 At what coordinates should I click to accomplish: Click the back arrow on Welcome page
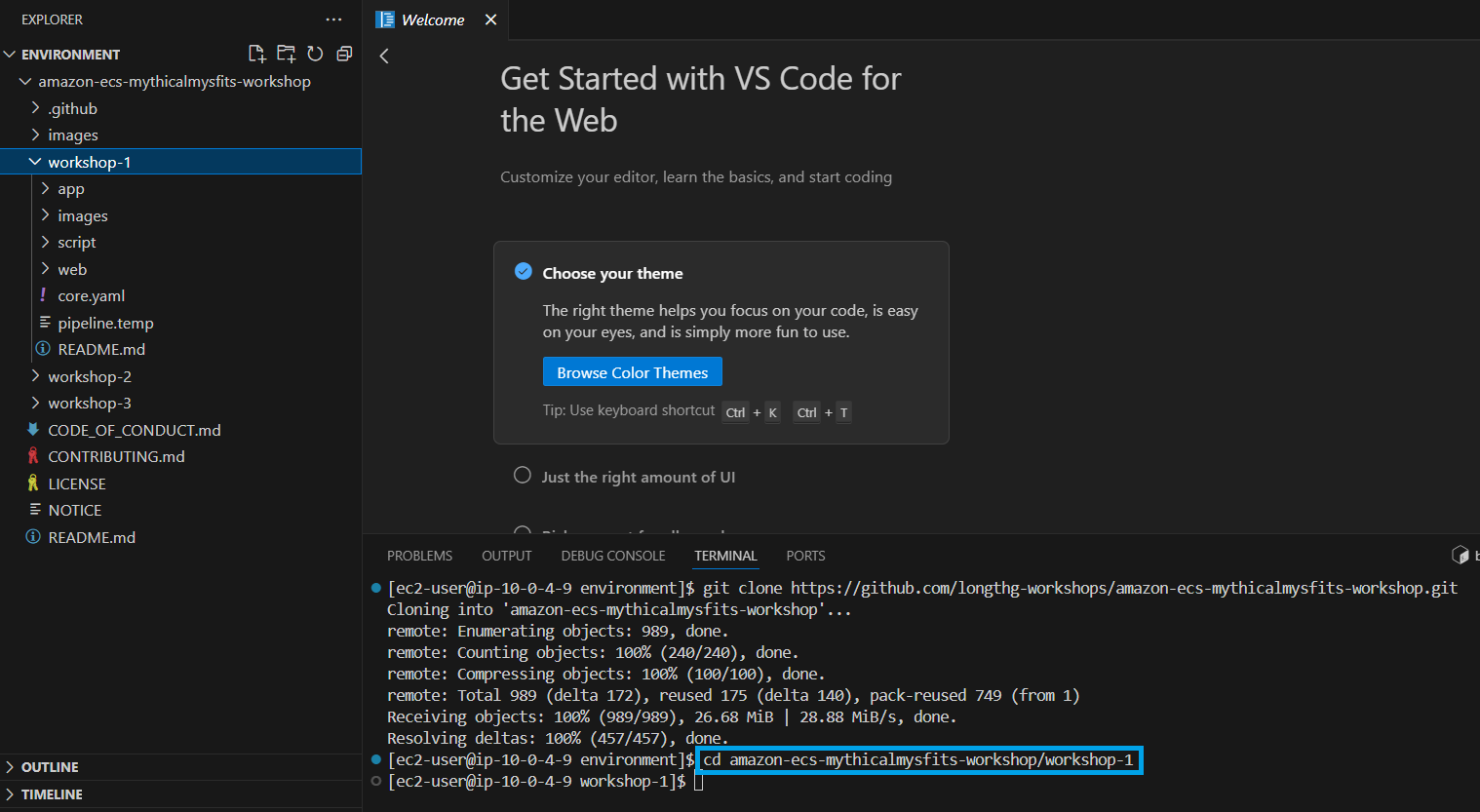click(x=384, y=57)
